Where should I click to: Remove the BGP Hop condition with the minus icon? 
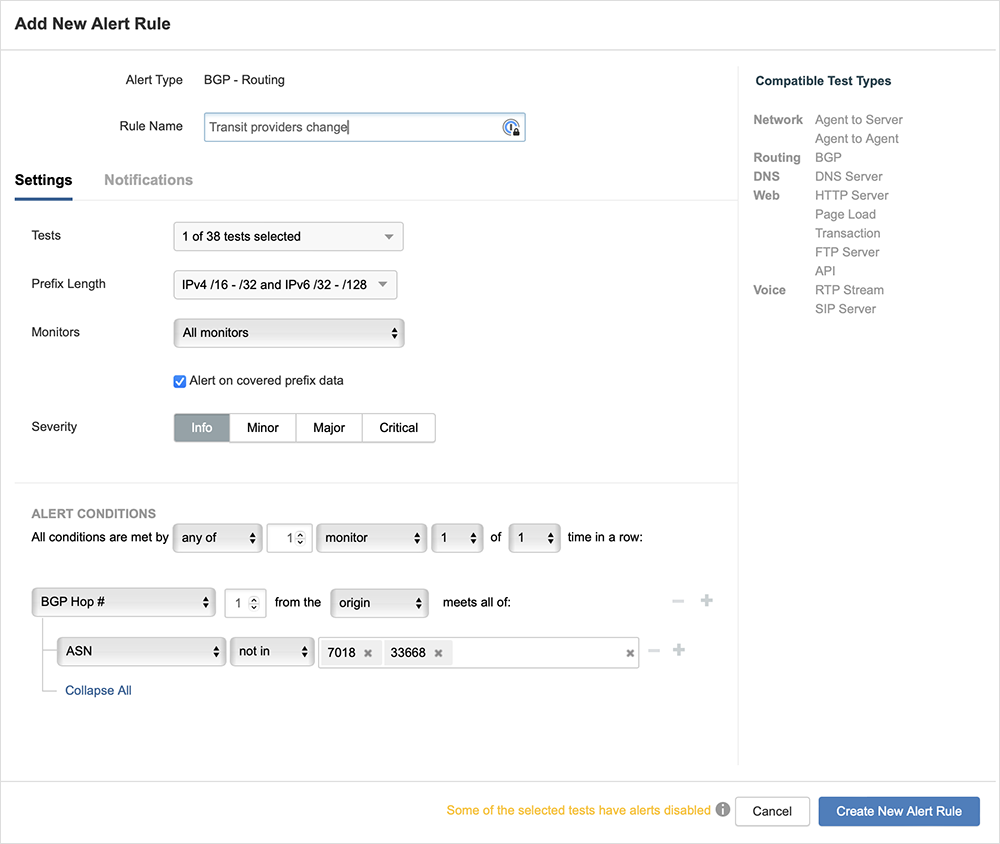point(678,600)
